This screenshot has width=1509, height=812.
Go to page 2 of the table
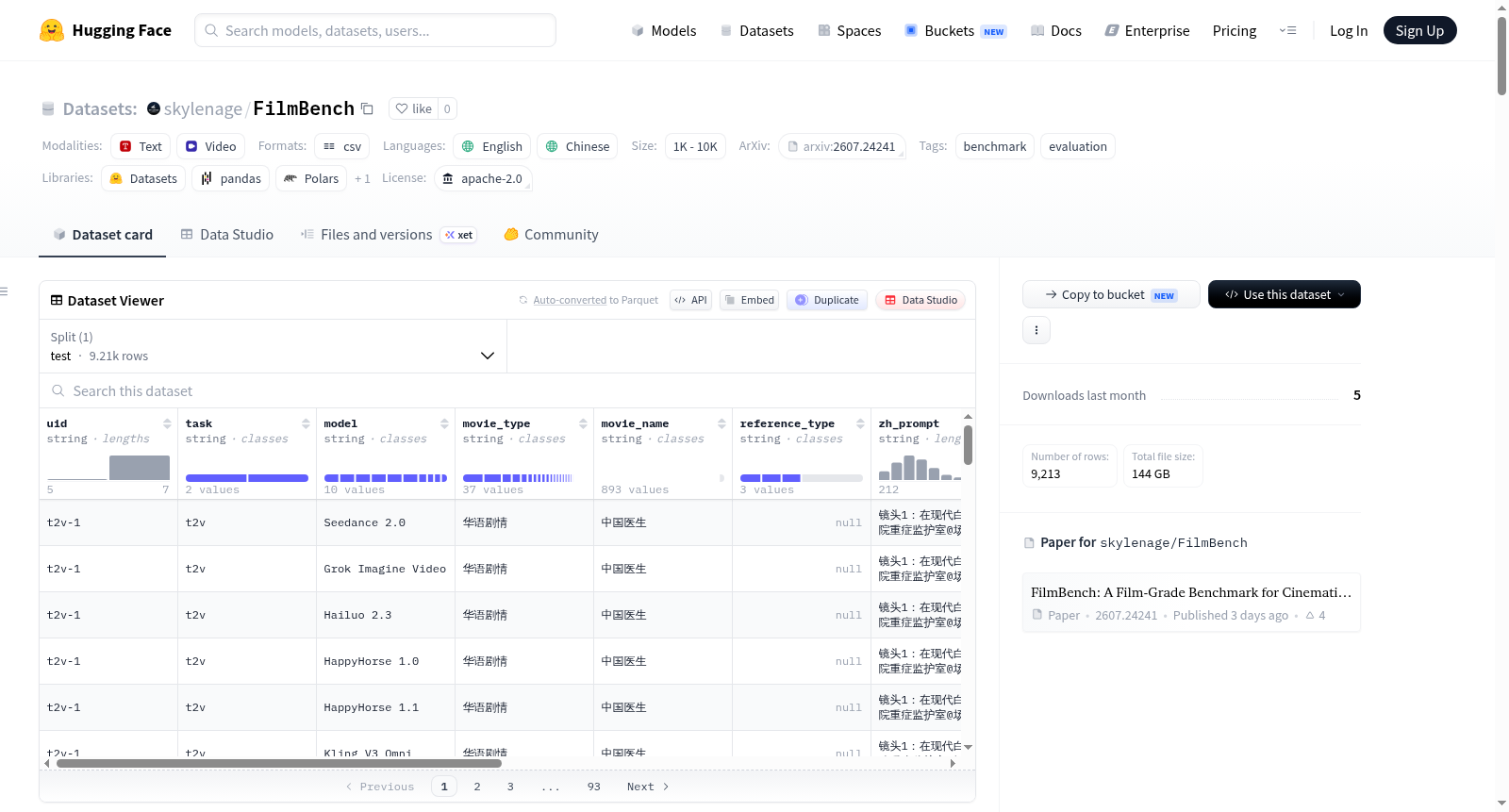point(477,787)
